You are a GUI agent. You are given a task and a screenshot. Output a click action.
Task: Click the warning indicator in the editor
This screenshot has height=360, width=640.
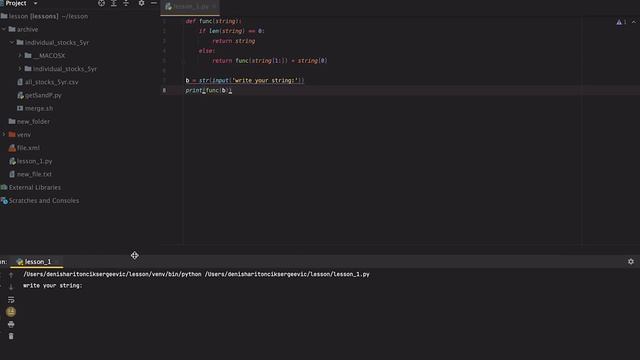(x=621, y=22)
